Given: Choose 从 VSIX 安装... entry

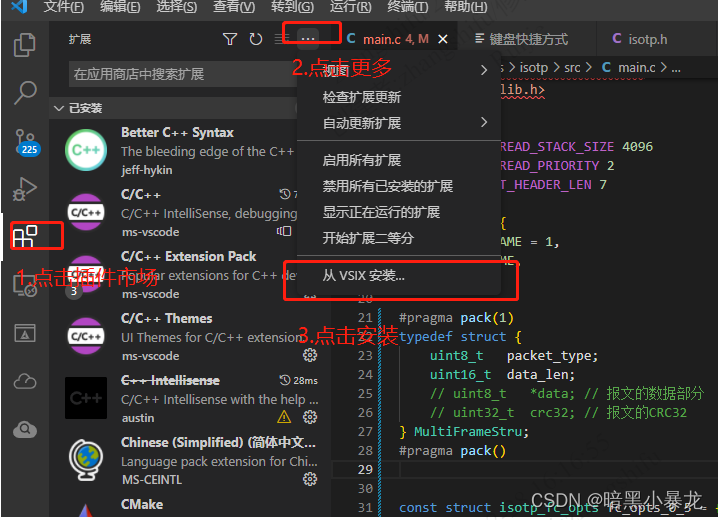Looking at the screenshot, I should click(399, 275).
